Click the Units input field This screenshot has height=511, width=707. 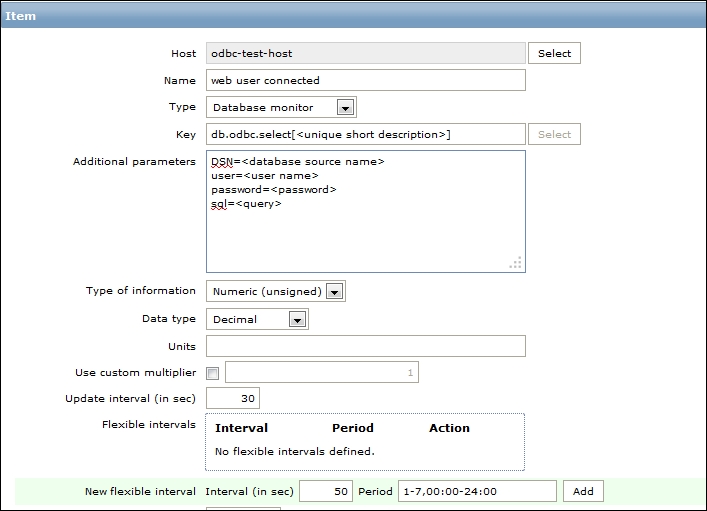(x=365, y=346)
